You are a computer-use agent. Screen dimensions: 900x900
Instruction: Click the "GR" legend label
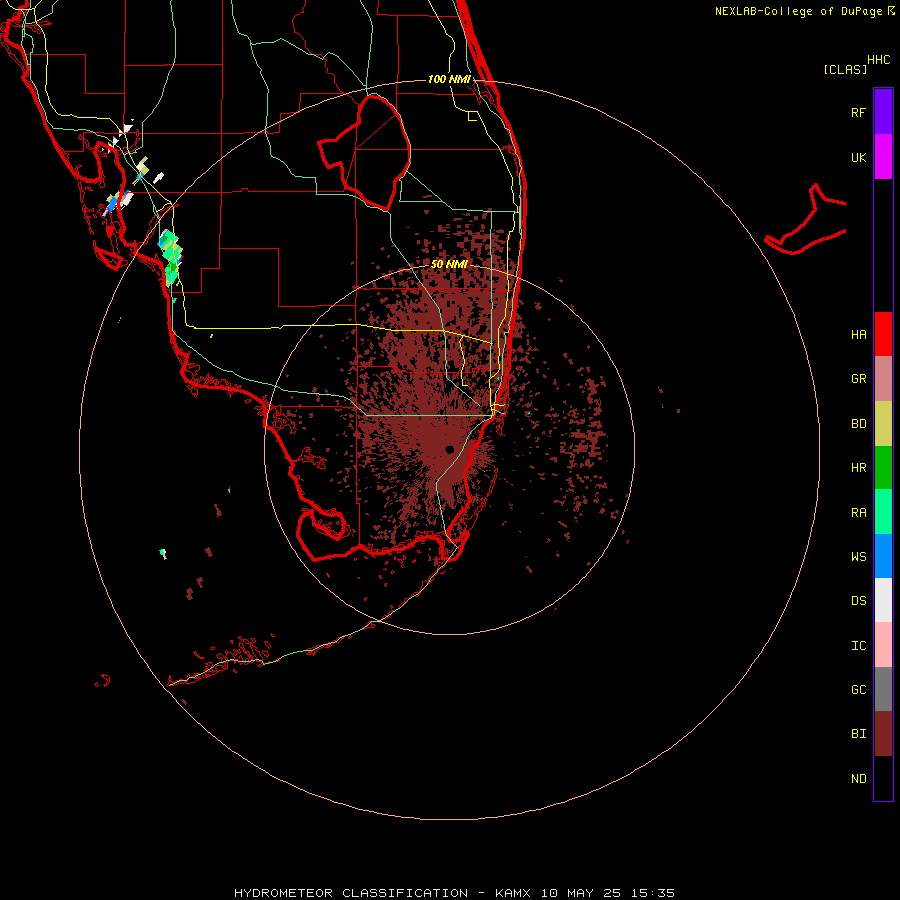(858, 379)
